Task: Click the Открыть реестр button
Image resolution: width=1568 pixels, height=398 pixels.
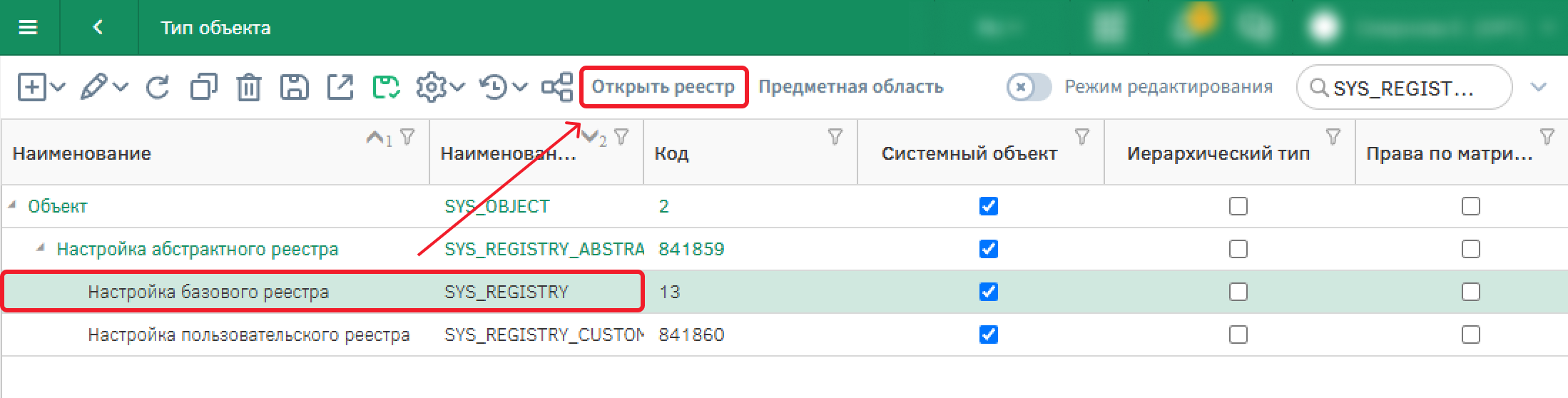Action: [x=663, y=87]
